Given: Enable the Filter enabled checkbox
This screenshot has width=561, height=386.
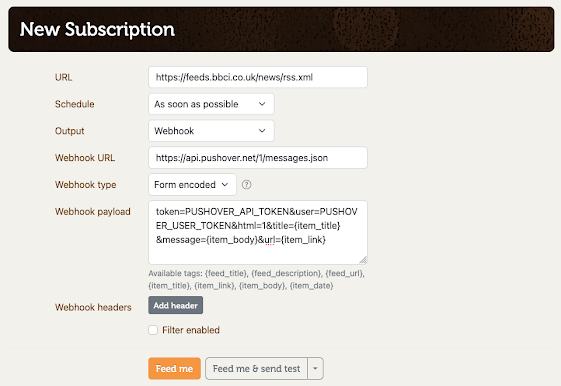Looking at the screenshot, I should click(x=153, y=330).
